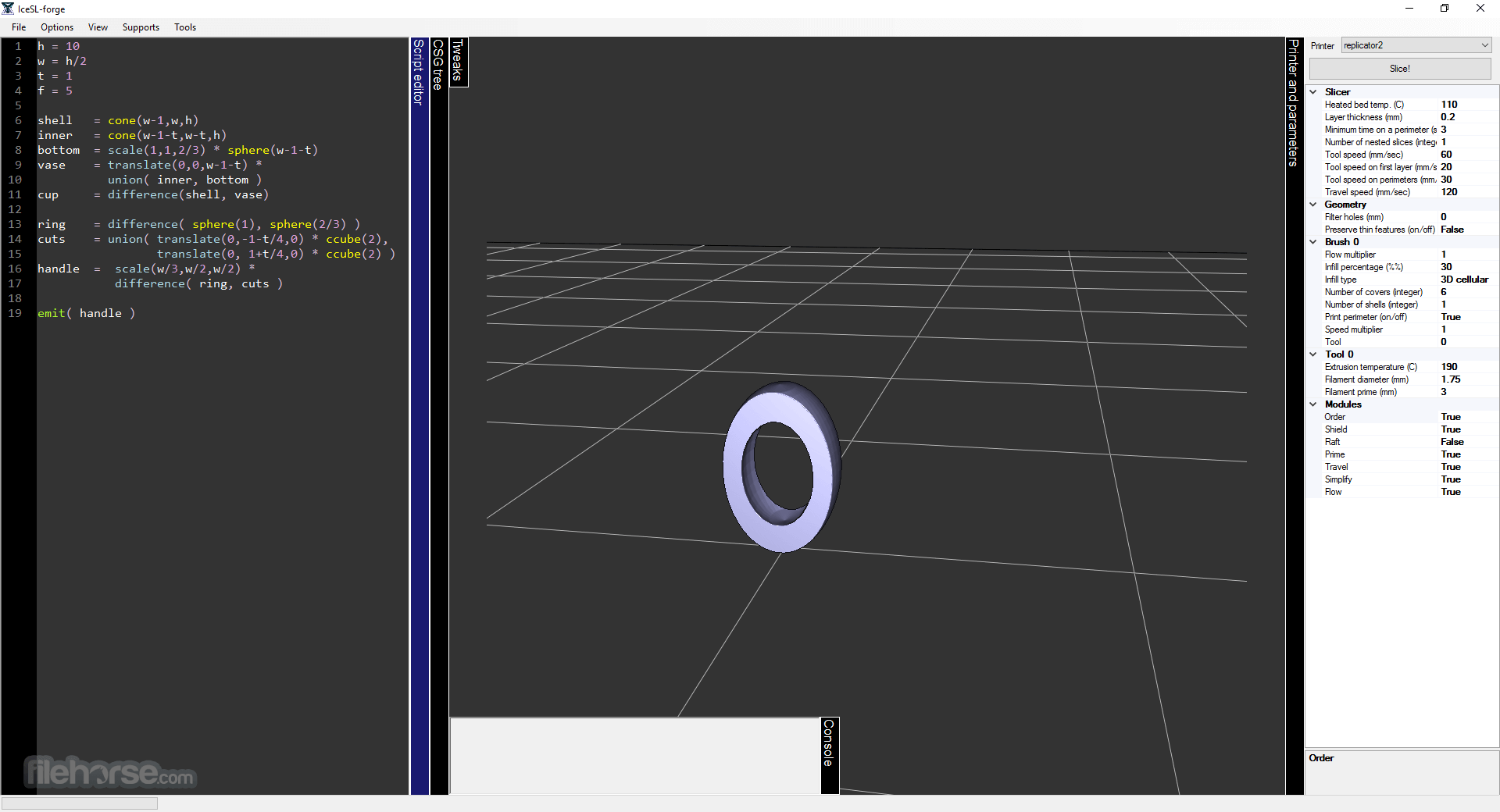
Task: Open the Infill type value 3D cellular
Action: point(1465,280)
